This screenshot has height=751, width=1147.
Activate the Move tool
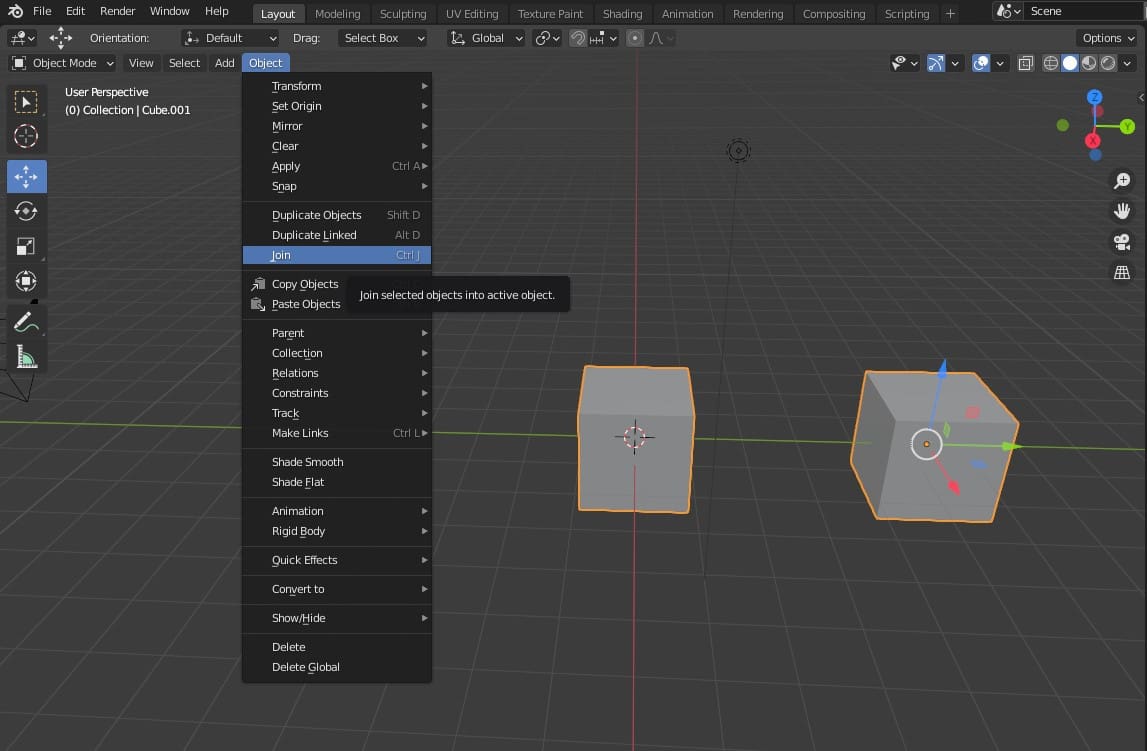point(26,176)
